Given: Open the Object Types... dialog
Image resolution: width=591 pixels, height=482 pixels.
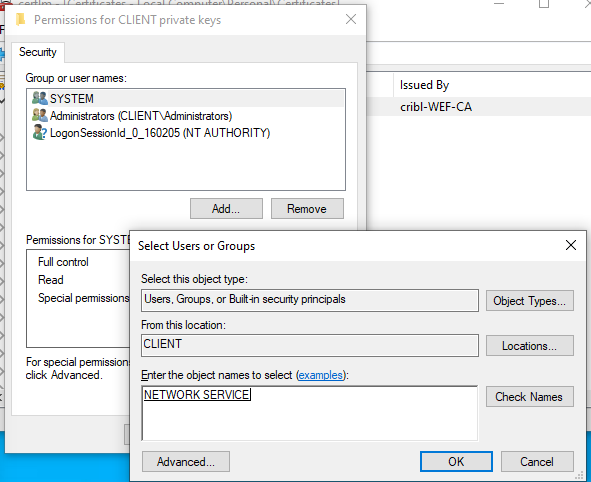Looking at the screenshot, I should [x=530, y=300].
